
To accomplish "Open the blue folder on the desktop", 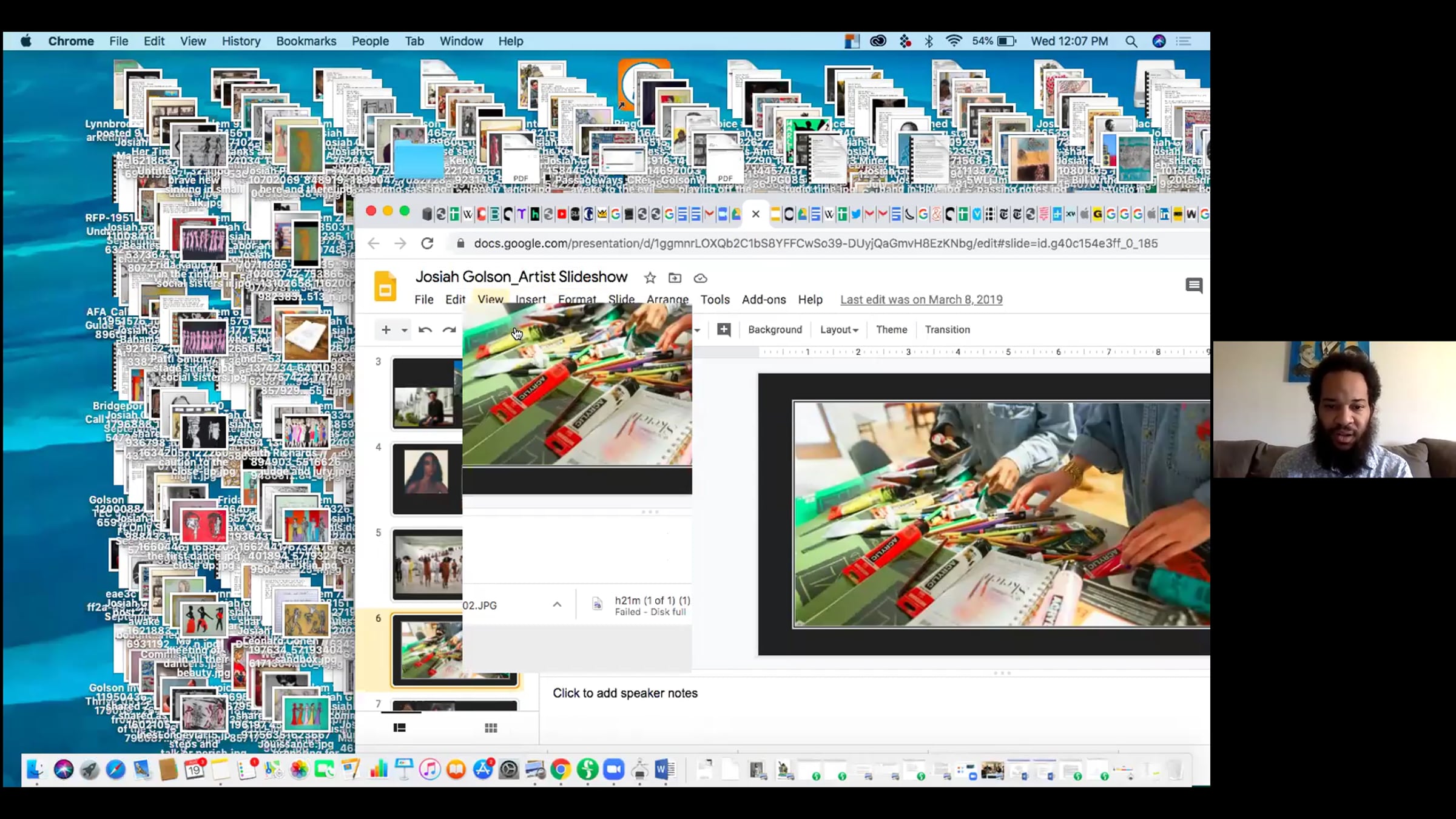I will pyautogui.click(x=419, y=159).
